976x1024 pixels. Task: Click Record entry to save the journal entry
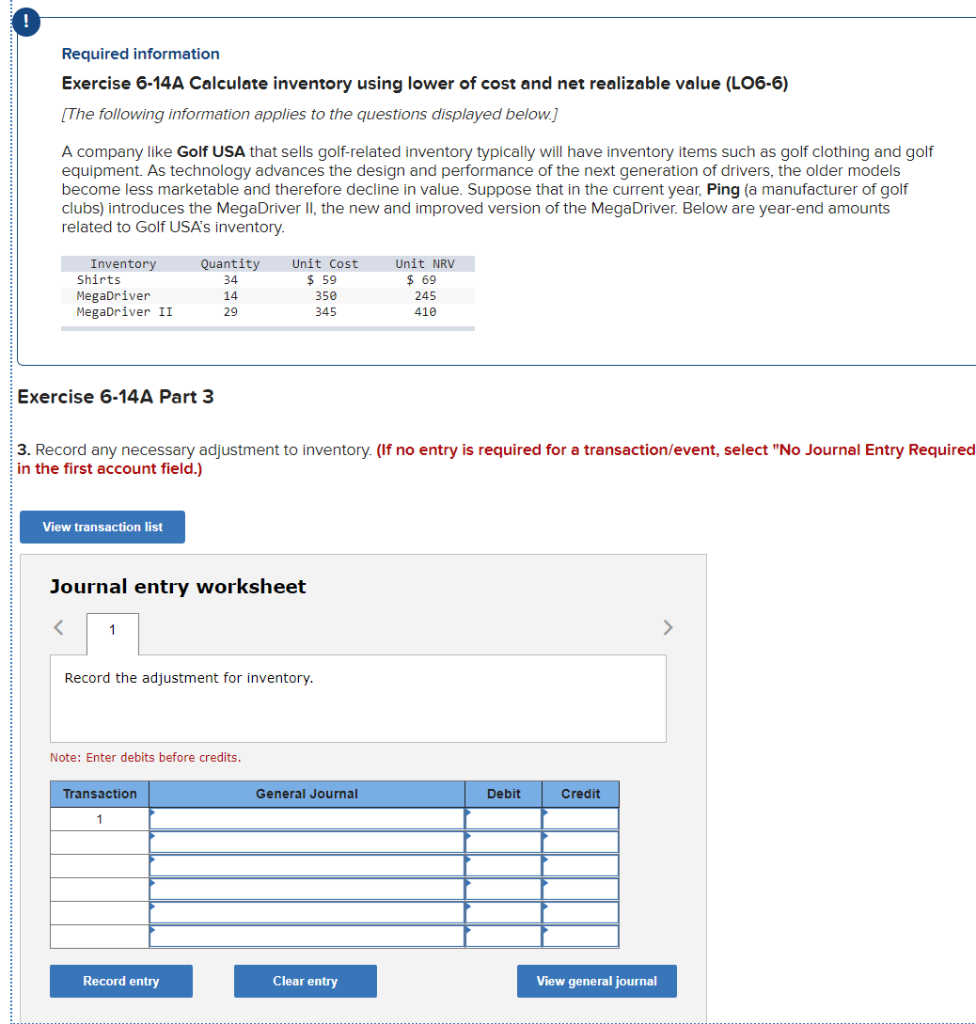pos(120,981)
